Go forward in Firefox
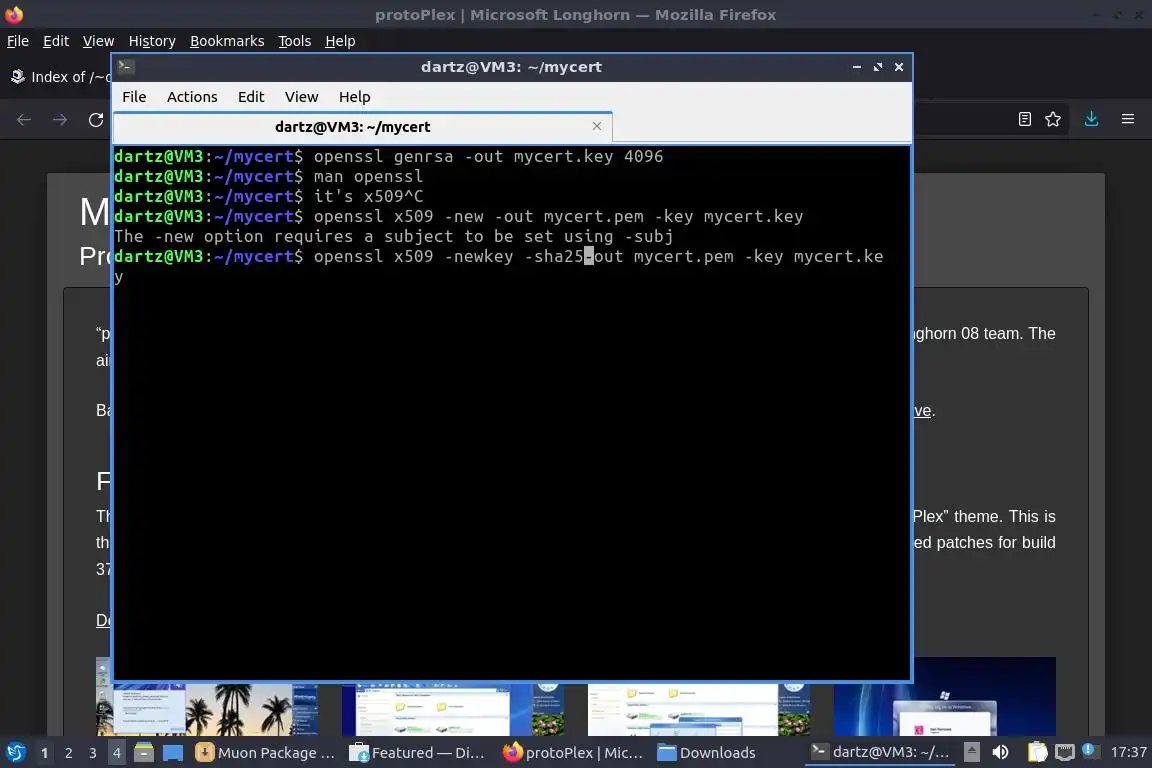The image size is (1152, 768). click(60, 120)
